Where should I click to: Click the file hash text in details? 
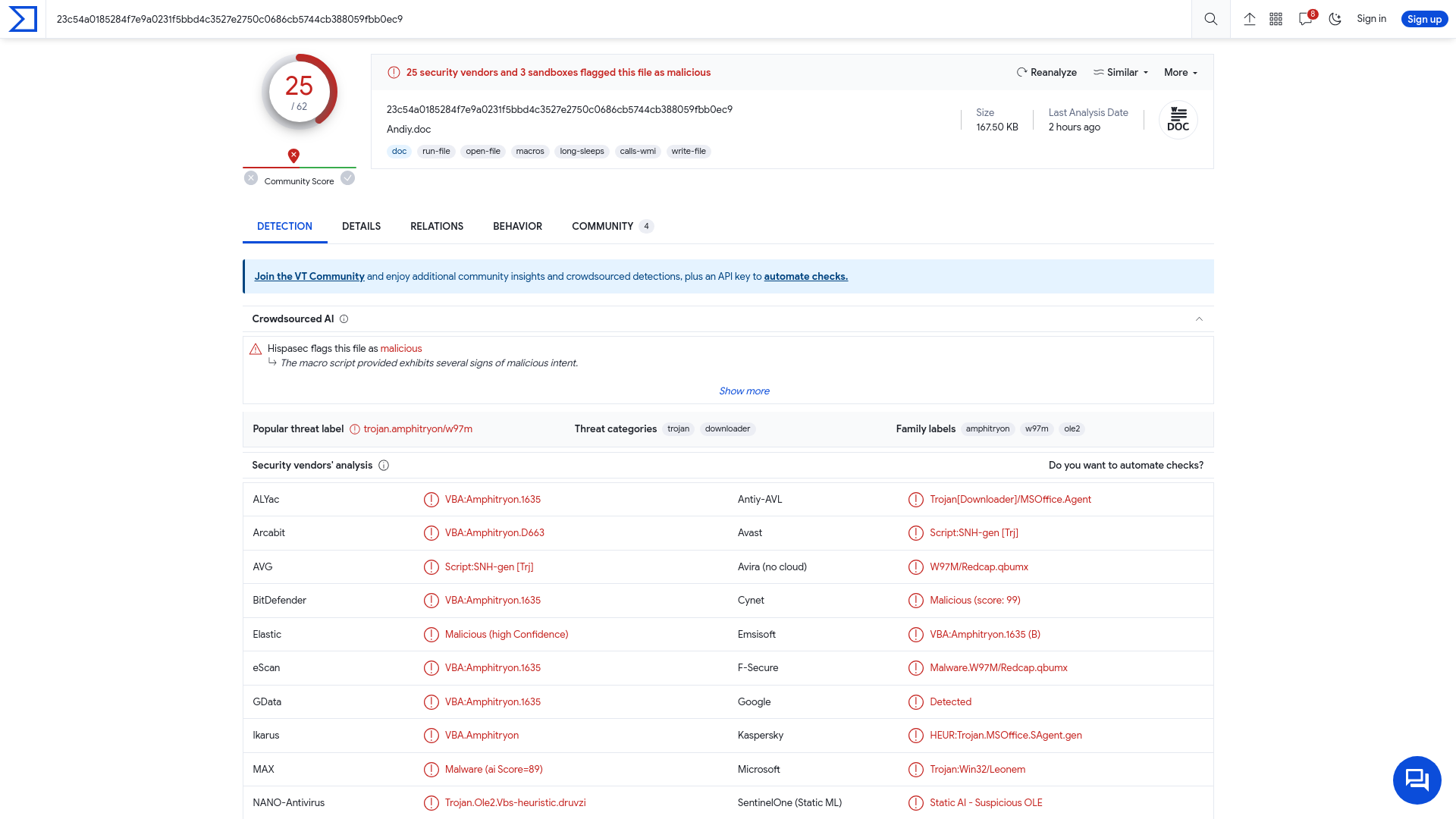[x=560, y=110]
